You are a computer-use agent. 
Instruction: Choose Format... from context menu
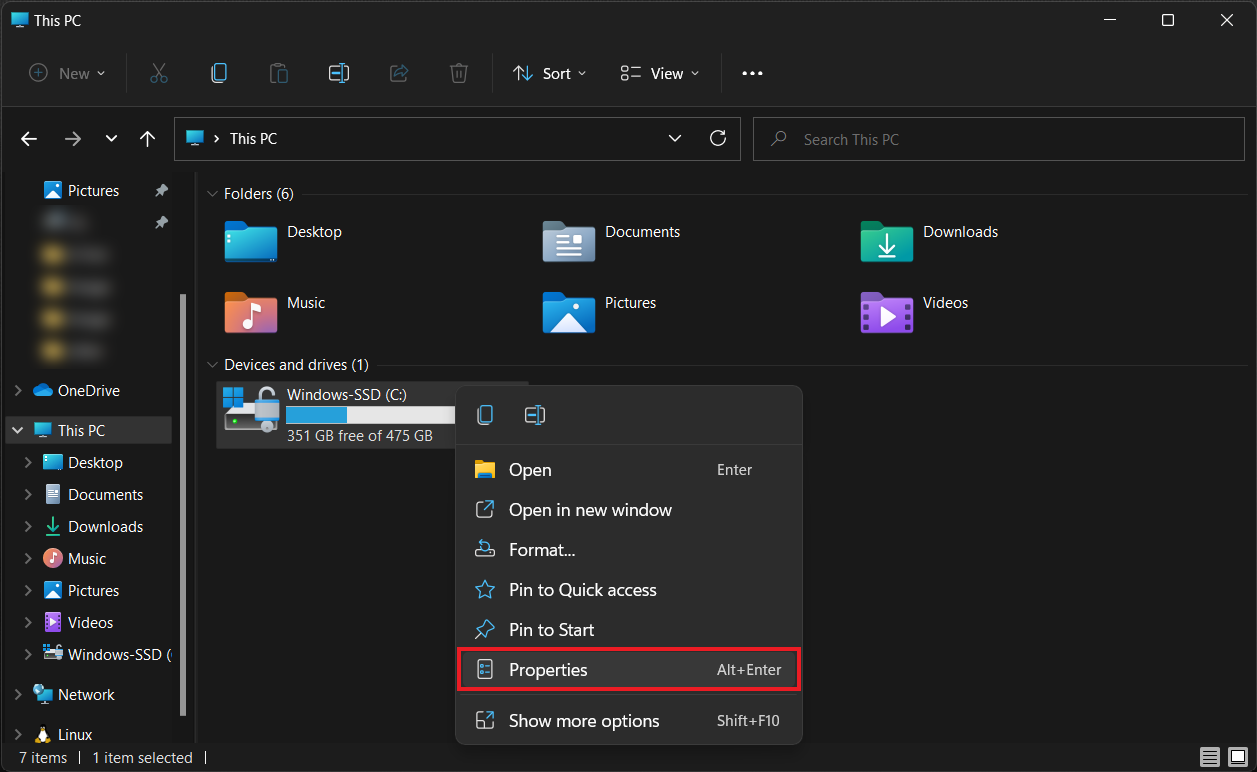coord(629,550)
